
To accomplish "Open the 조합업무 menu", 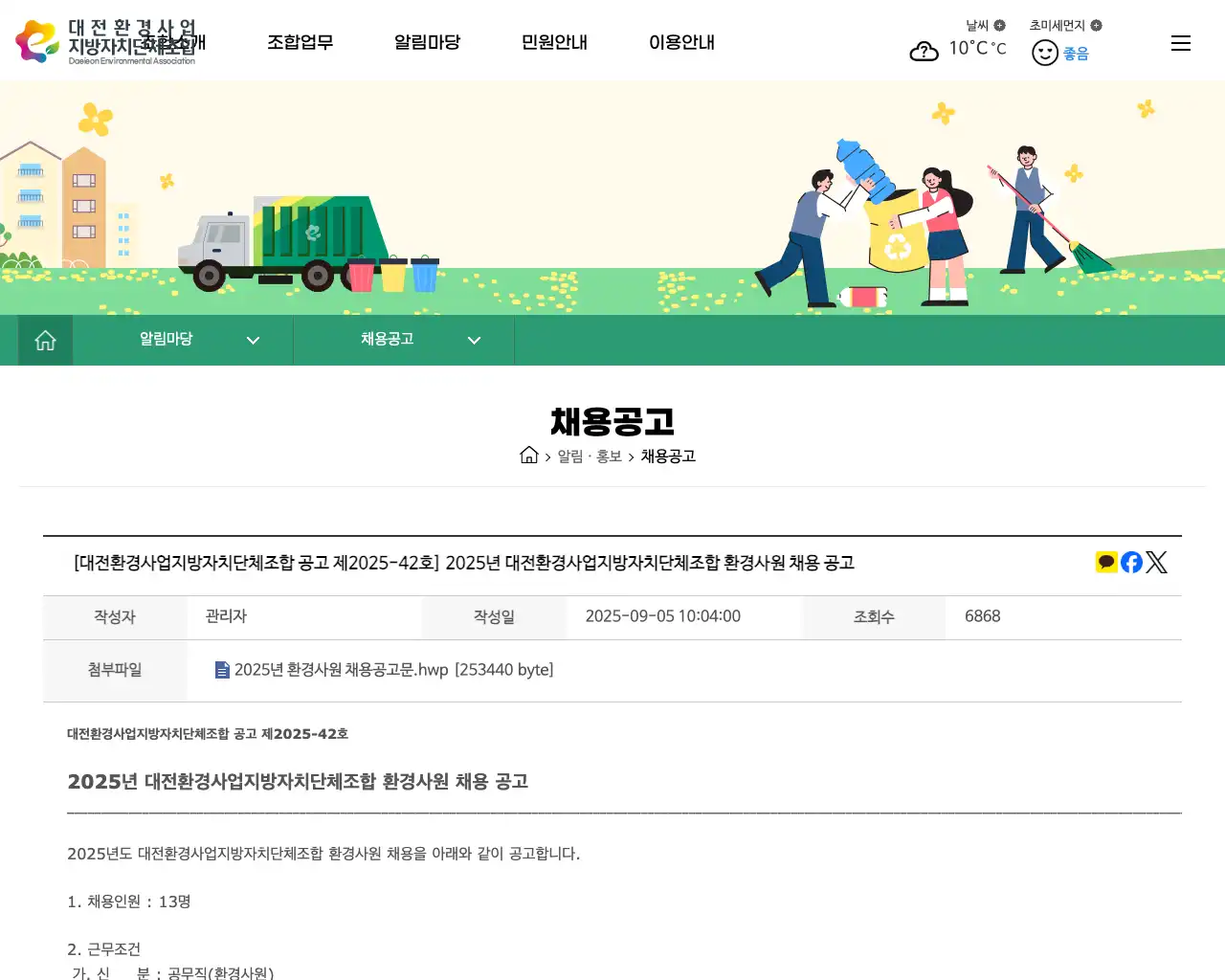I will coord(301,42).
